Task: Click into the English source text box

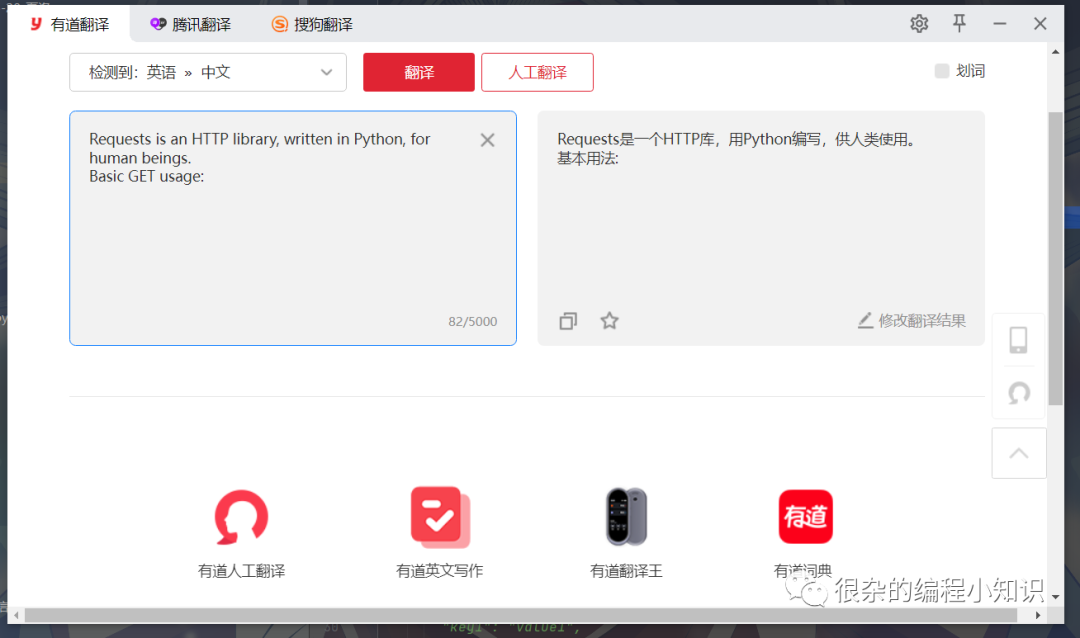Action: coord(293,228)
